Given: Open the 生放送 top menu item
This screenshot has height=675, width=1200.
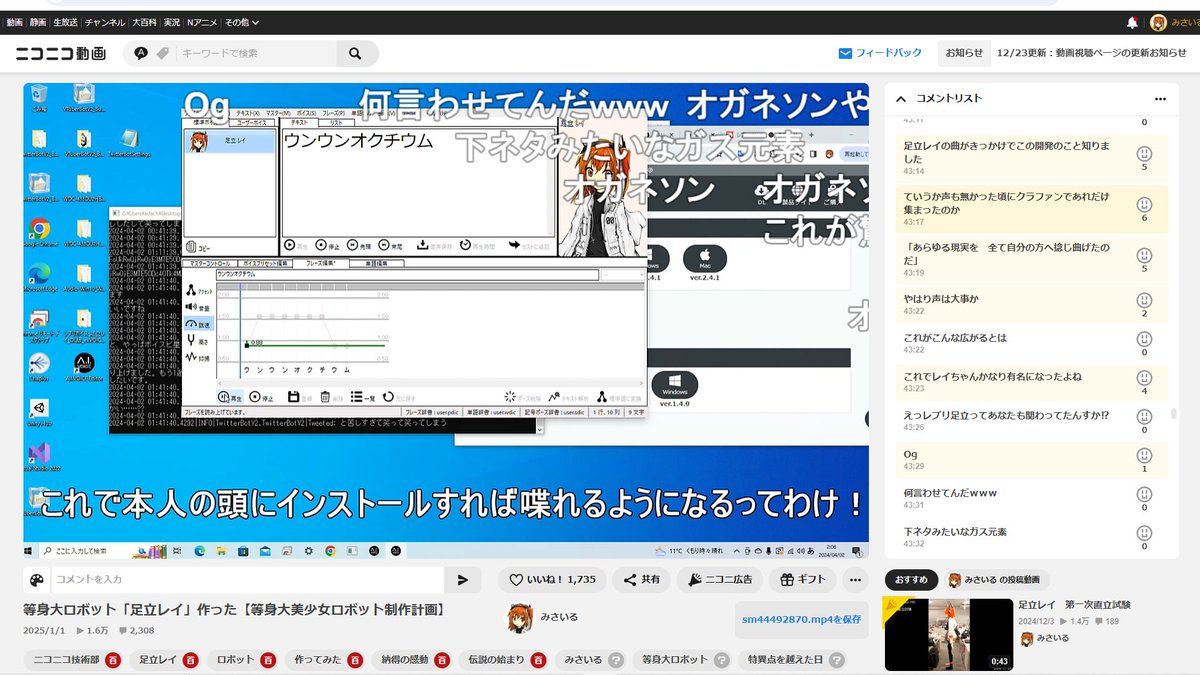Looking at the screenshot, I should tap(66, 22).
